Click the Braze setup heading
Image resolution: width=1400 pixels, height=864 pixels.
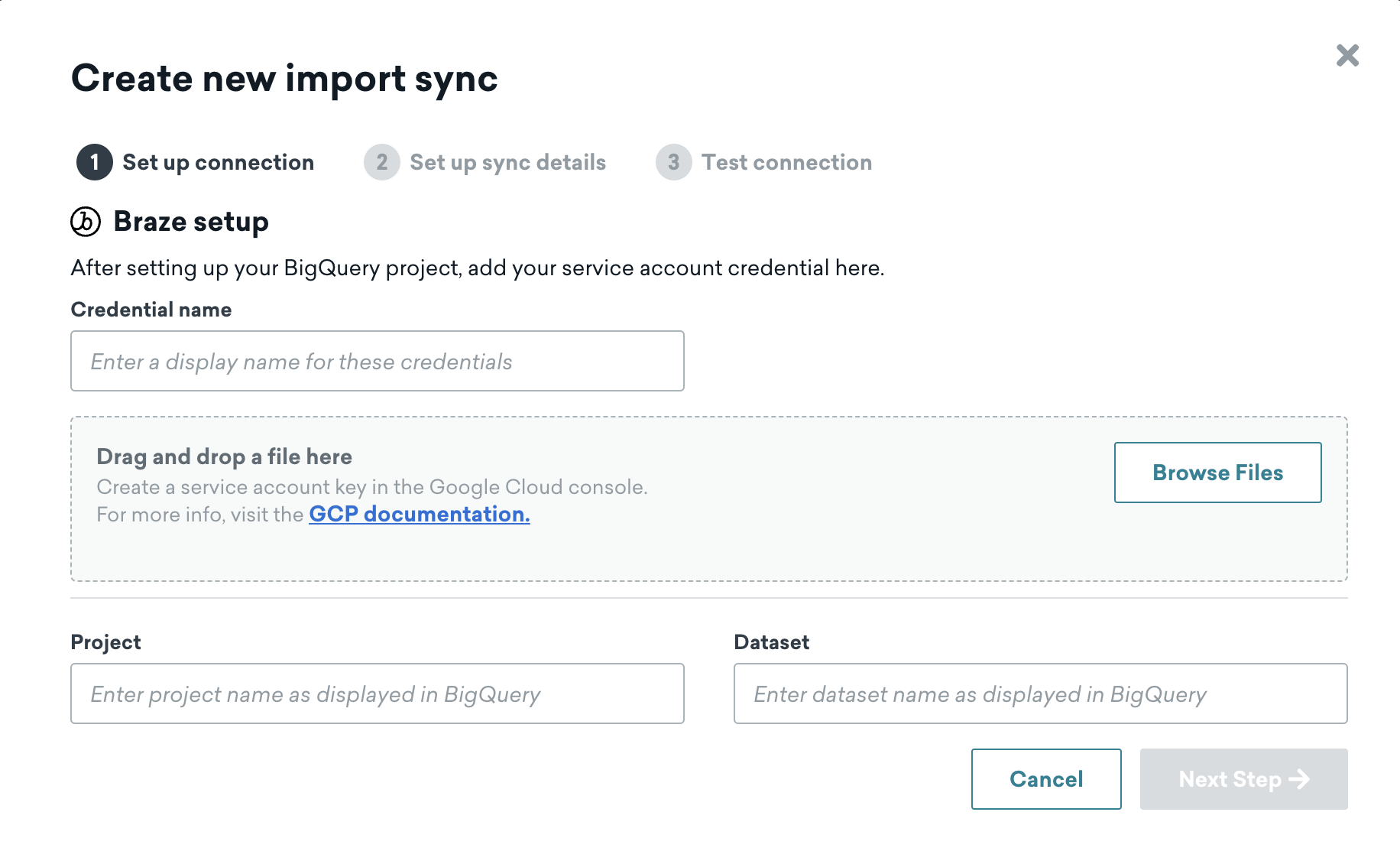coord(191,222)
